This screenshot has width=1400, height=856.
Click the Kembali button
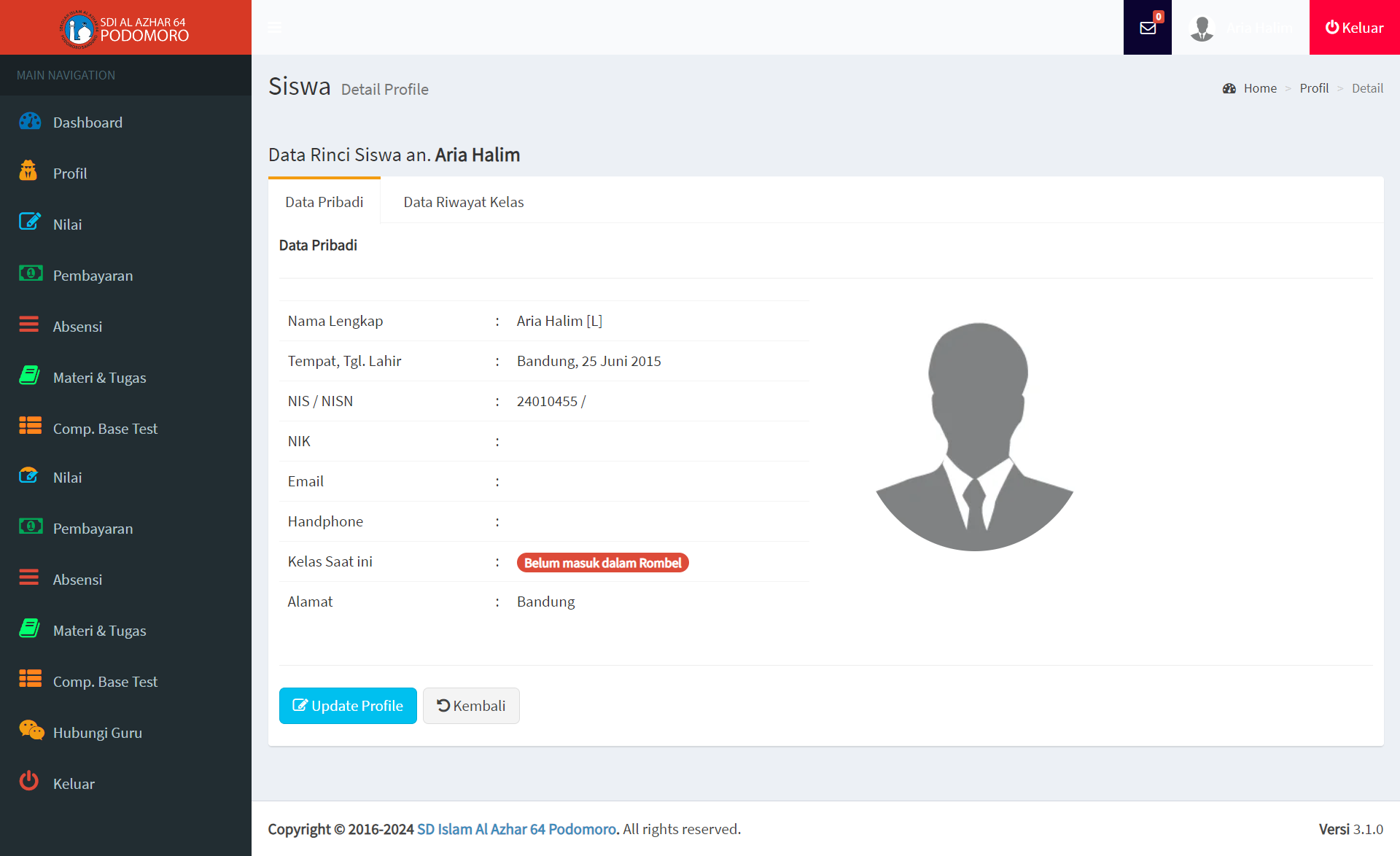[471, 706]
